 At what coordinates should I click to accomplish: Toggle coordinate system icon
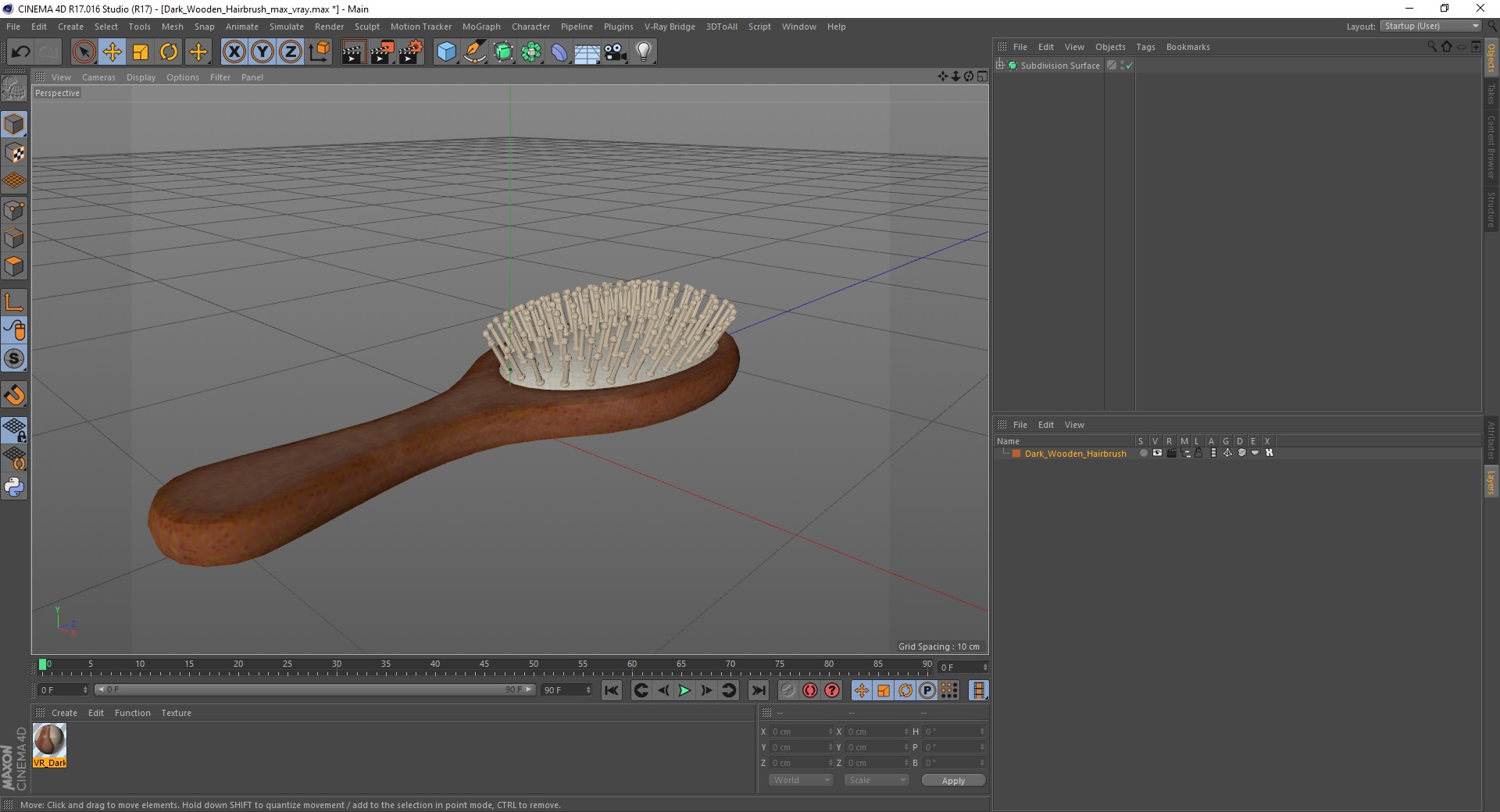coord(319,52)
